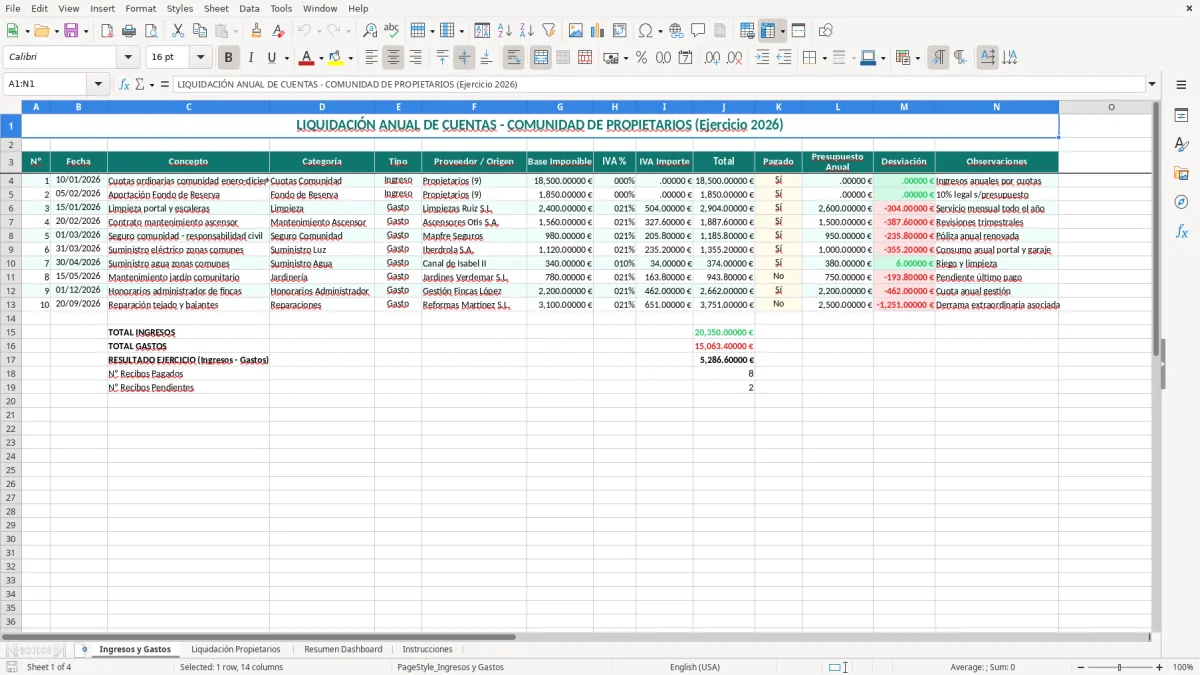Insert Hyperlink globe icon

click(x=676, y=31)
